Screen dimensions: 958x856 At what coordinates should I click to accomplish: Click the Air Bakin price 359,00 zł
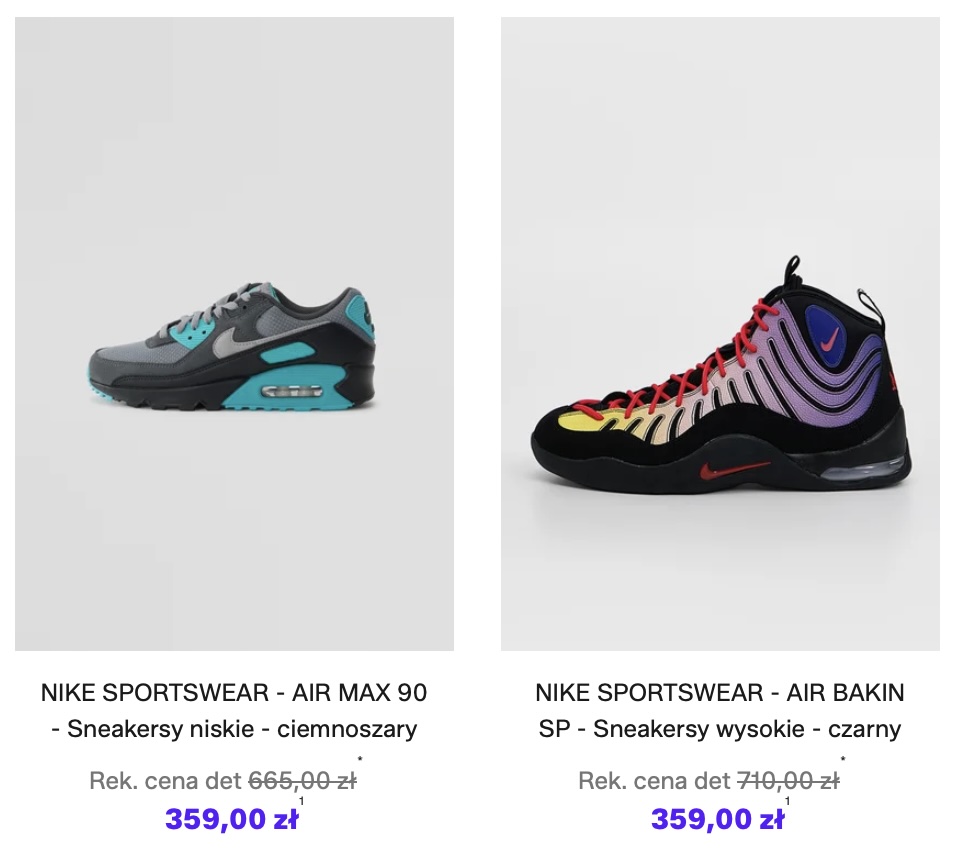click(x=717, y=820)
